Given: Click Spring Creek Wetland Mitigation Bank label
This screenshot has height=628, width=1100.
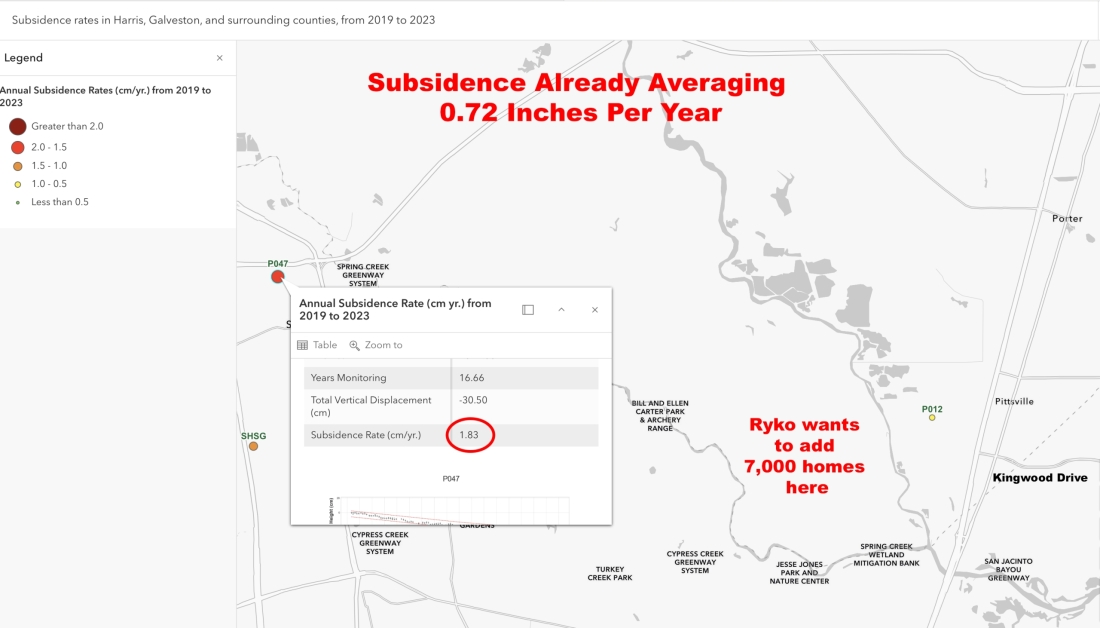Looking at the screenshot, I should [x=886, y=554].
